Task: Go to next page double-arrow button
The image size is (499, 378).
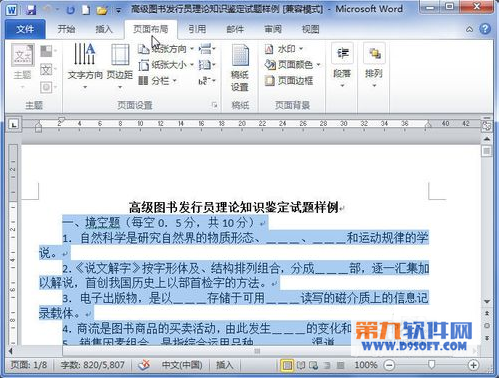Action: tap(487, 338)
